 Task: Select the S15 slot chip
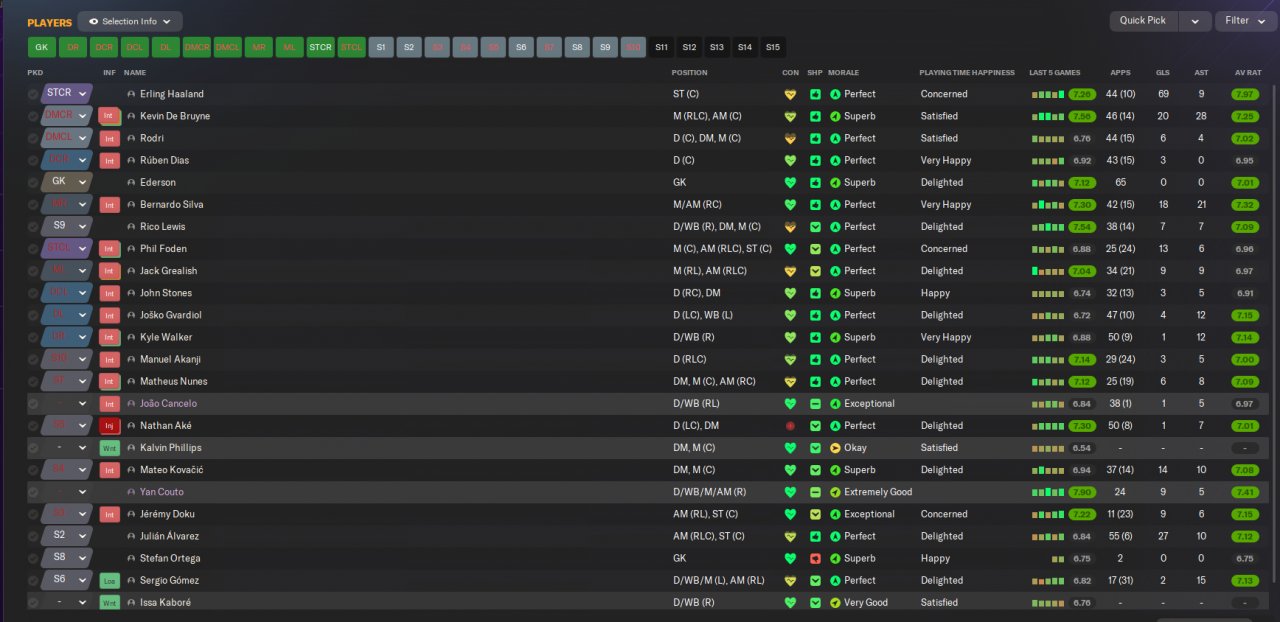pyautogui.click(x=773, y=47)
